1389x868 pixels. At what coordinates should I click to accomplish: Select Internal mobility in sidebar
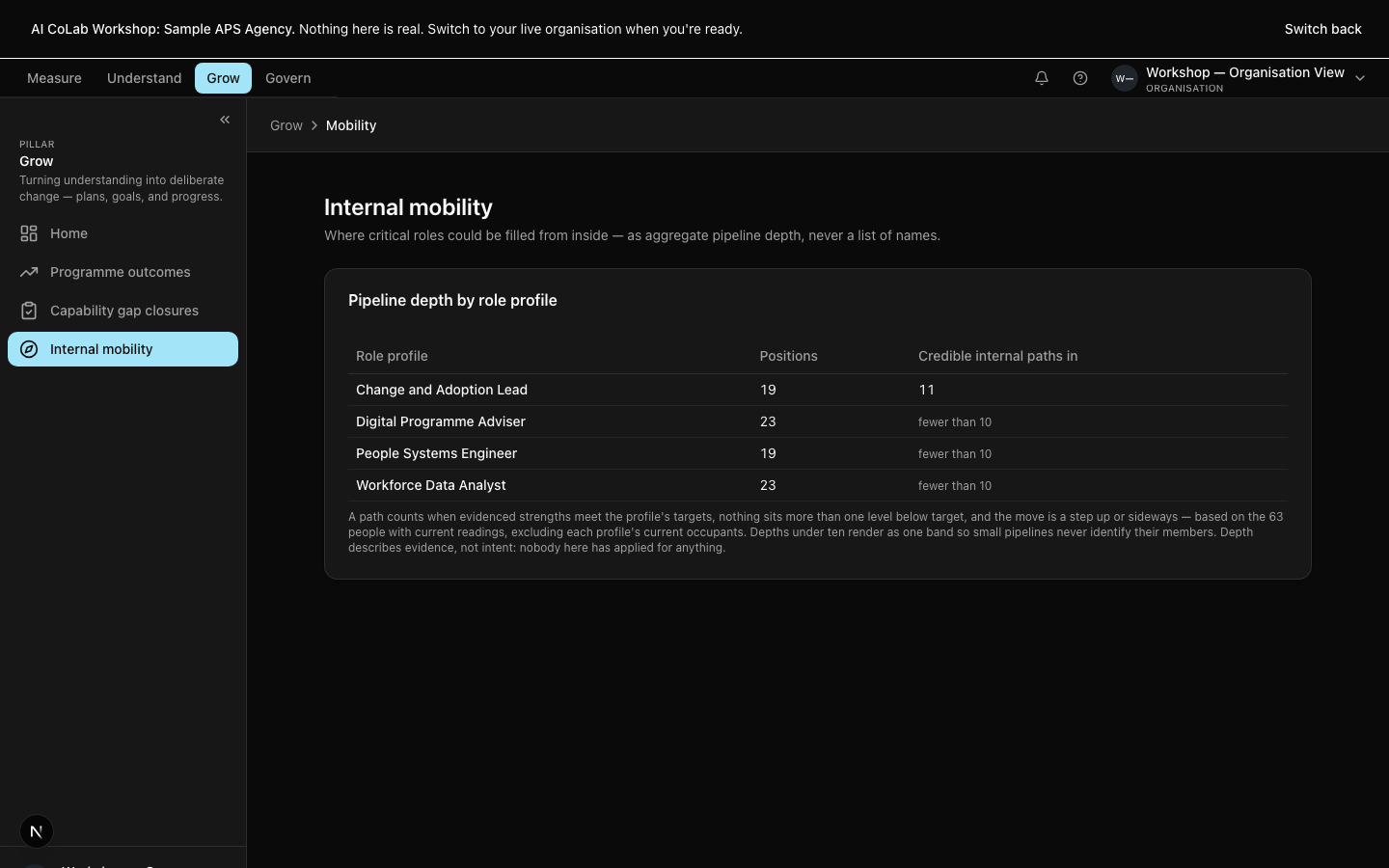123,349
